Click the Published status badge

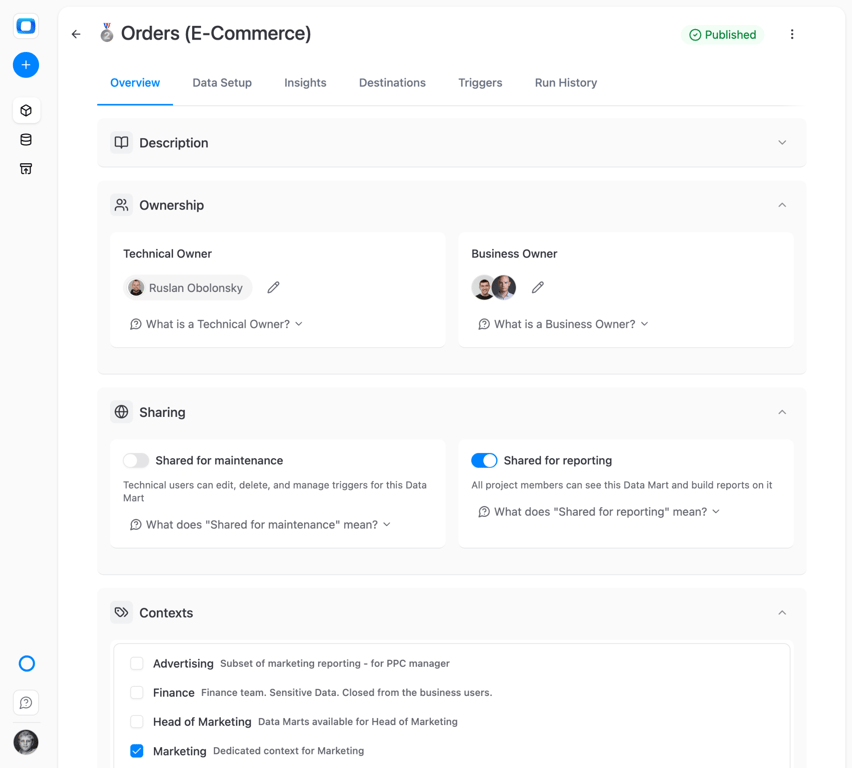pyautogui.click(x=723, y=35)
